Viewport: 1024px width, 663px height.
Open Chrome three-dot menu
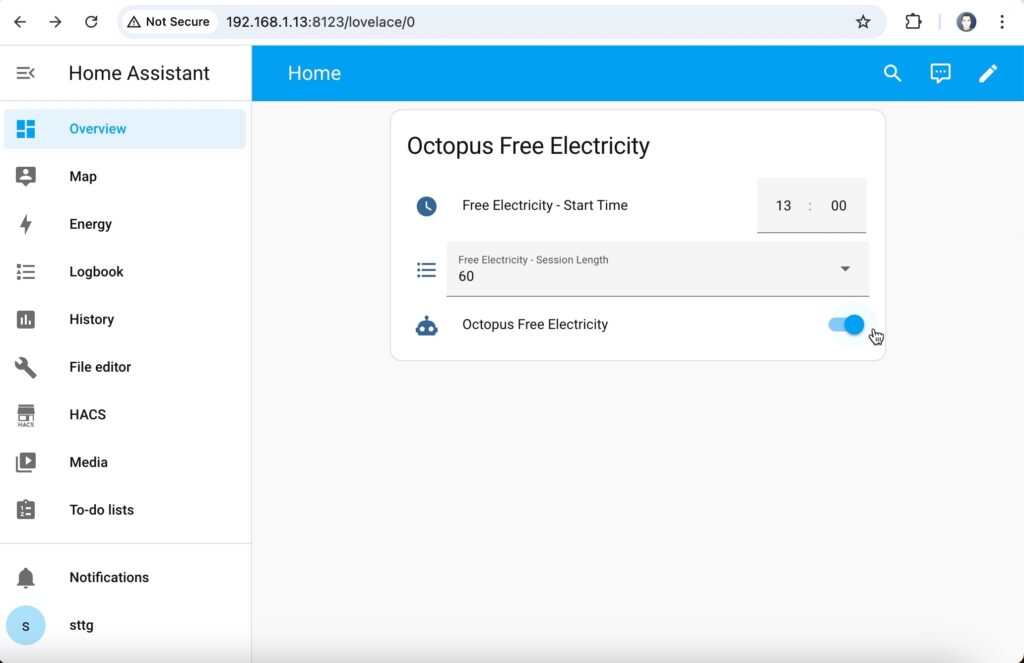click(1002, 22)
